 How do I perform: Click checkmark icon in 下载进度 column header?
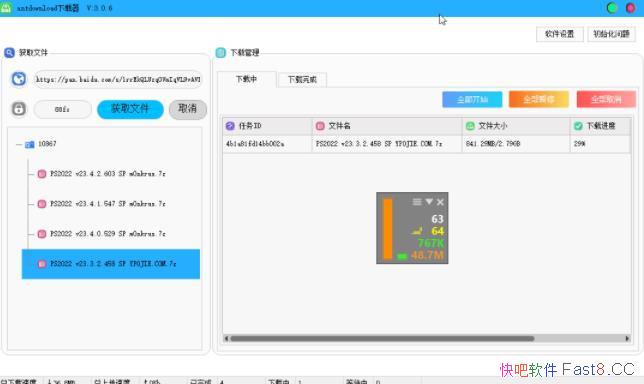[x=578, y=126]
